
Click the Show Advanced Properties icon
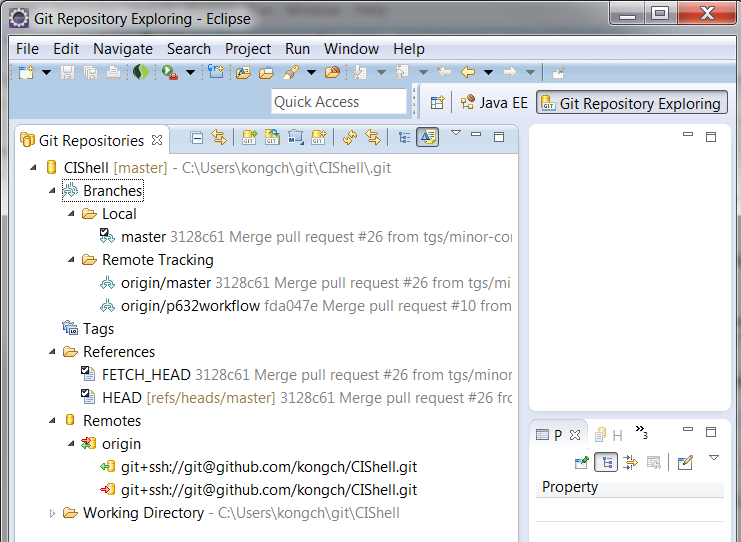tap(630, 462)
